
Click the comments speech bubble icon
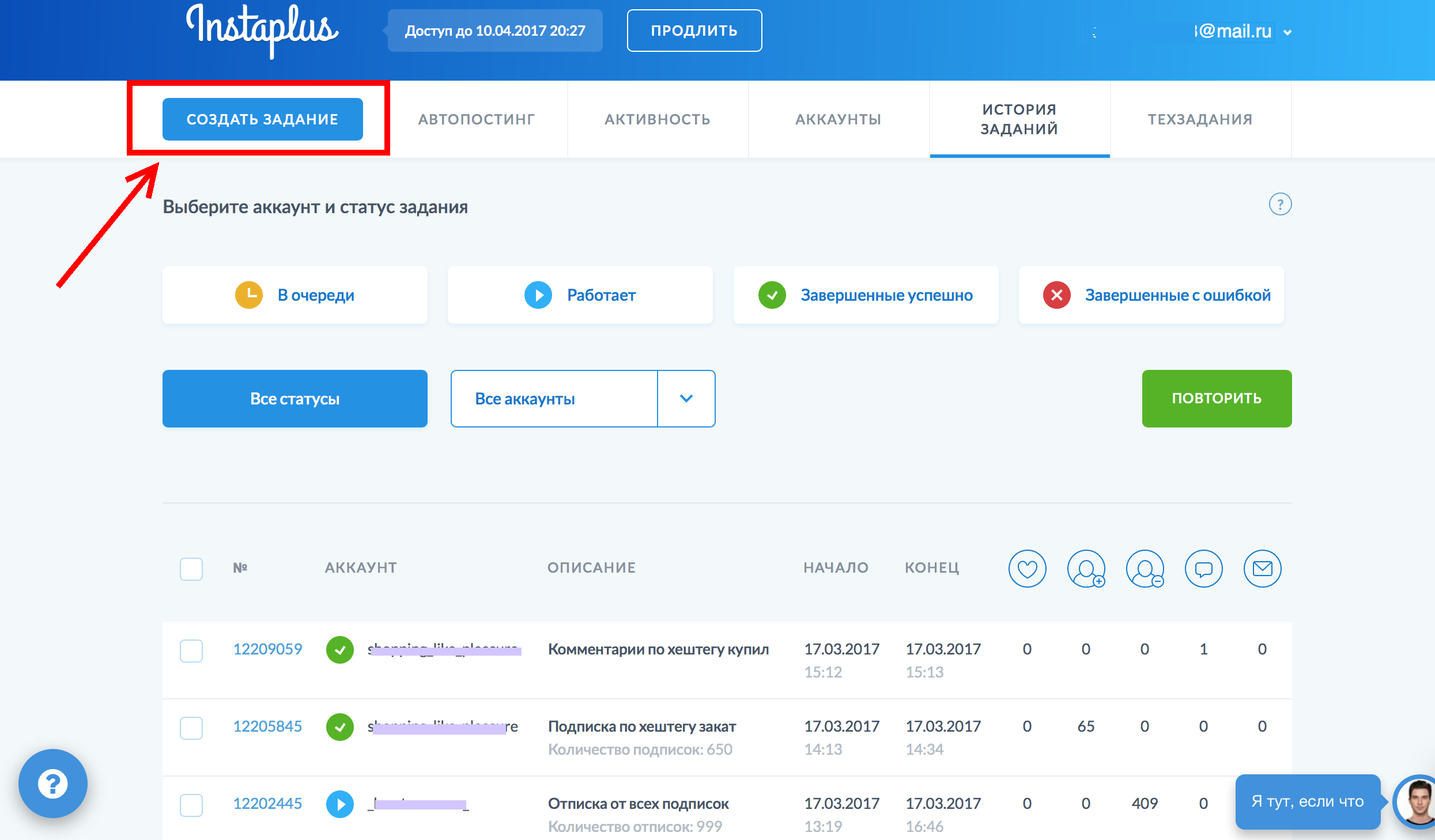tap(1203, 569)
